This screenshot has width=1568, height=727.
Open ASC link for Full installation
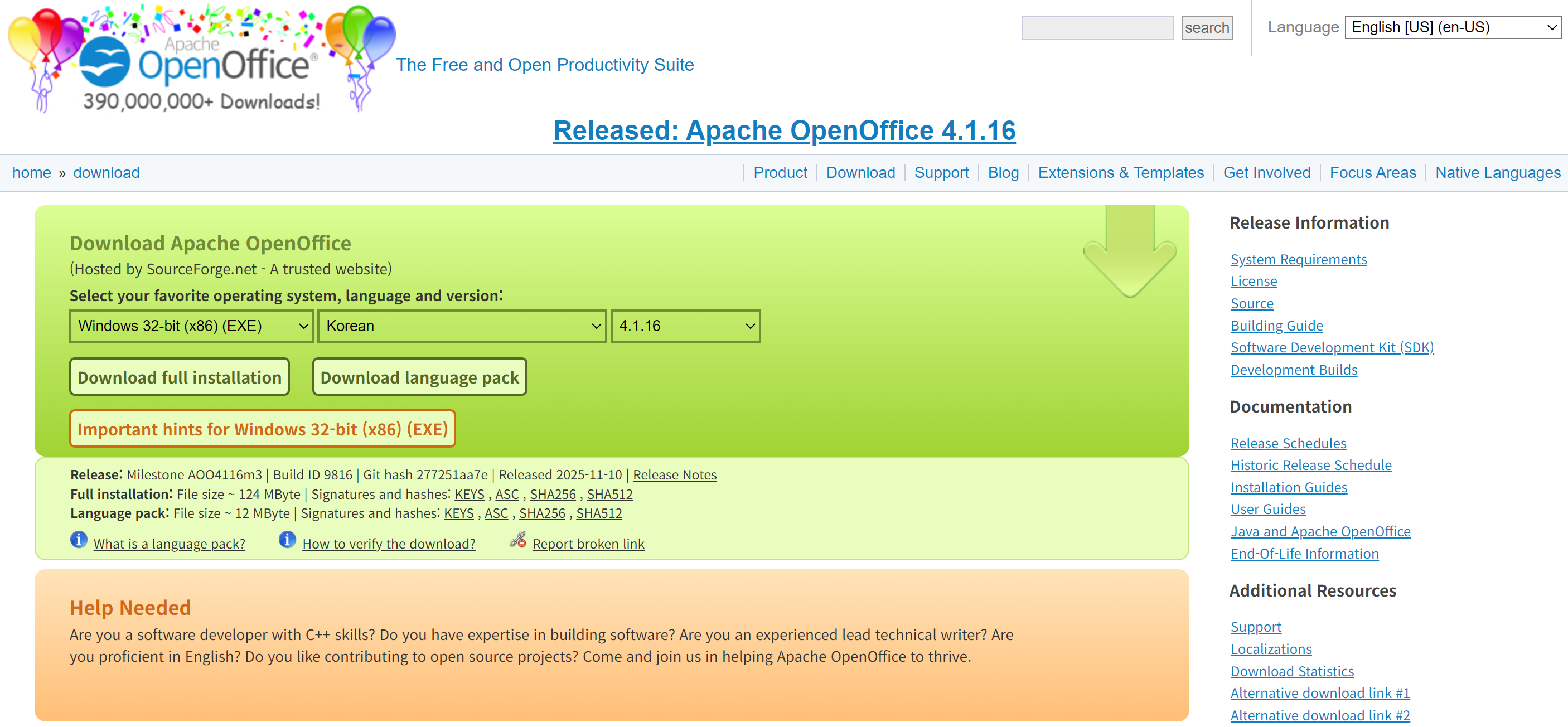click(507, 494)
